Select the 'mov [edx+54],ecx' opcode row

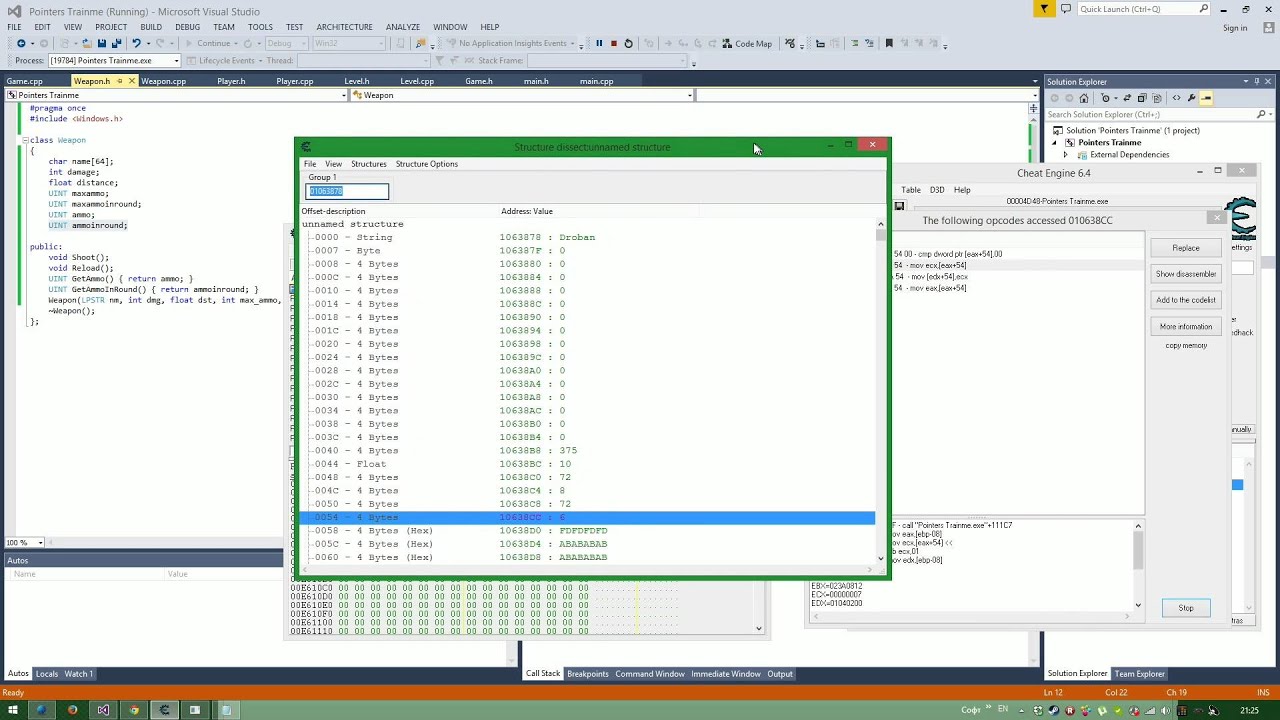coord(1017,276)
